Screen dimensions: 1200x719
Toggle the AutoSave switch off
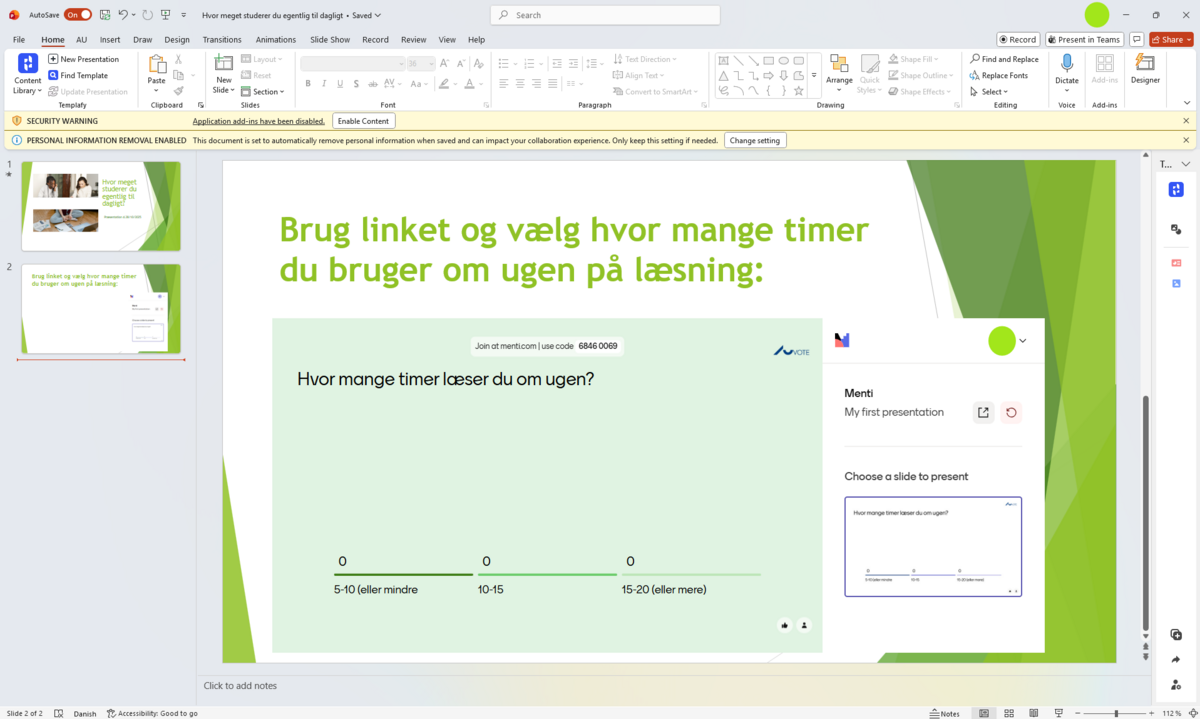coord(78,15)
